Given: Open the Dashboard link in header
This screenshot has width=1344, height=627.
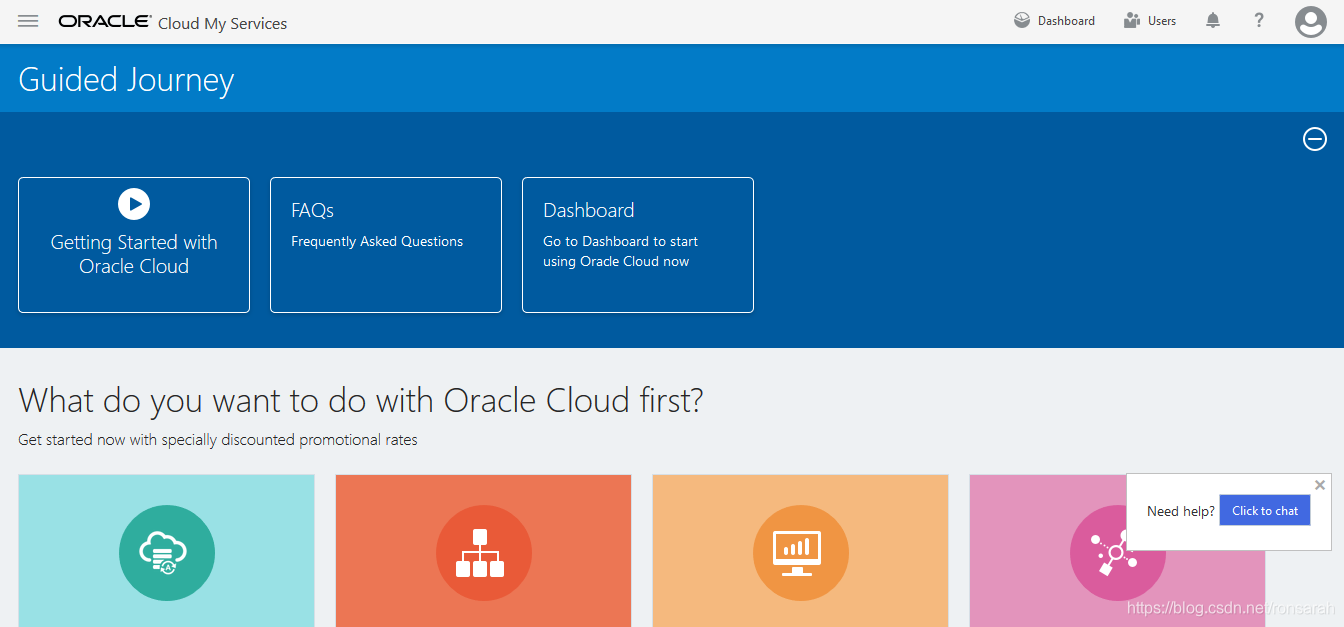Looking at the screenshot, I should 1054,21.
